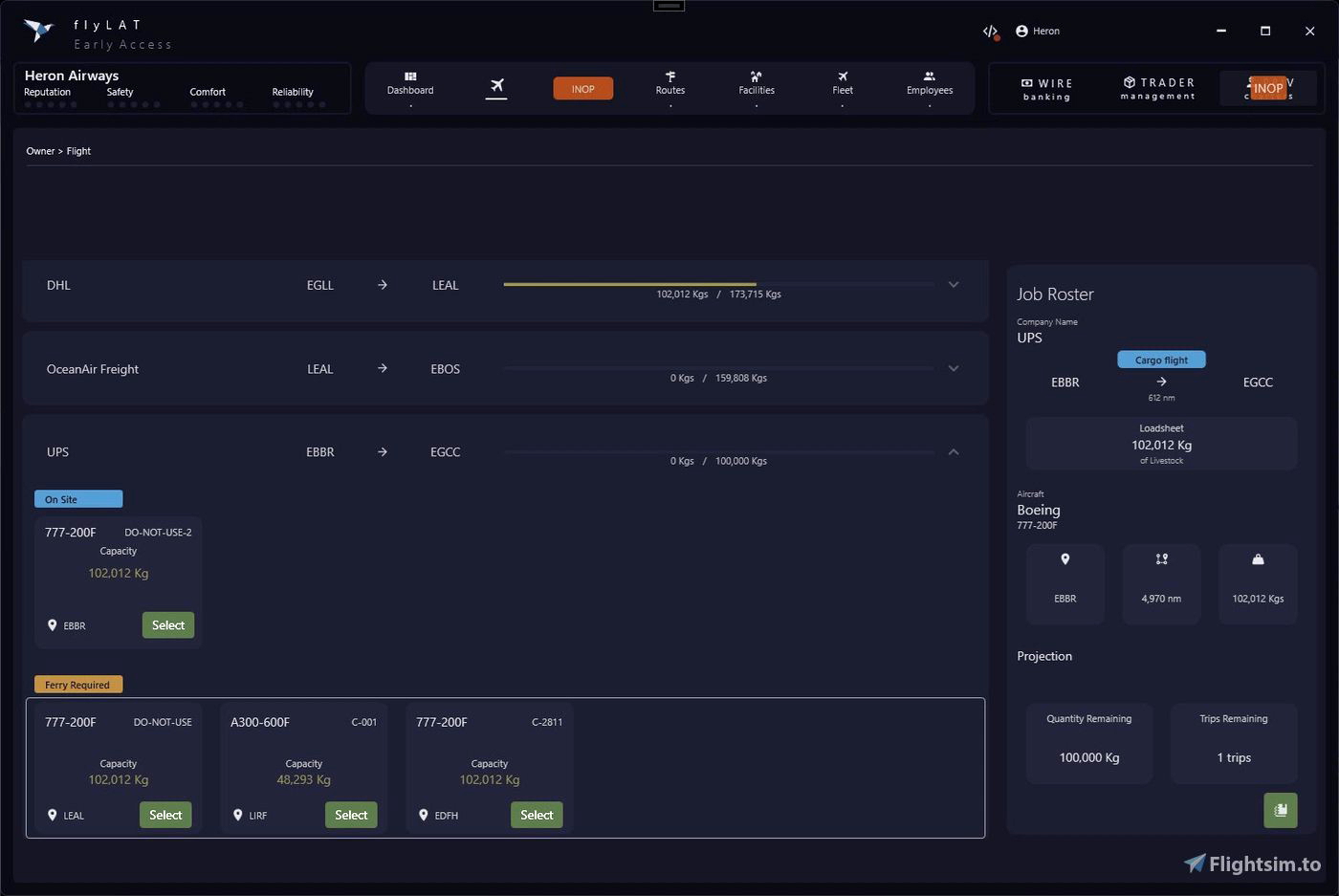Viewport: 1339px width, 896px height.
Task: Click the LEAL location pin icon
Action: (x=53, y=816)
